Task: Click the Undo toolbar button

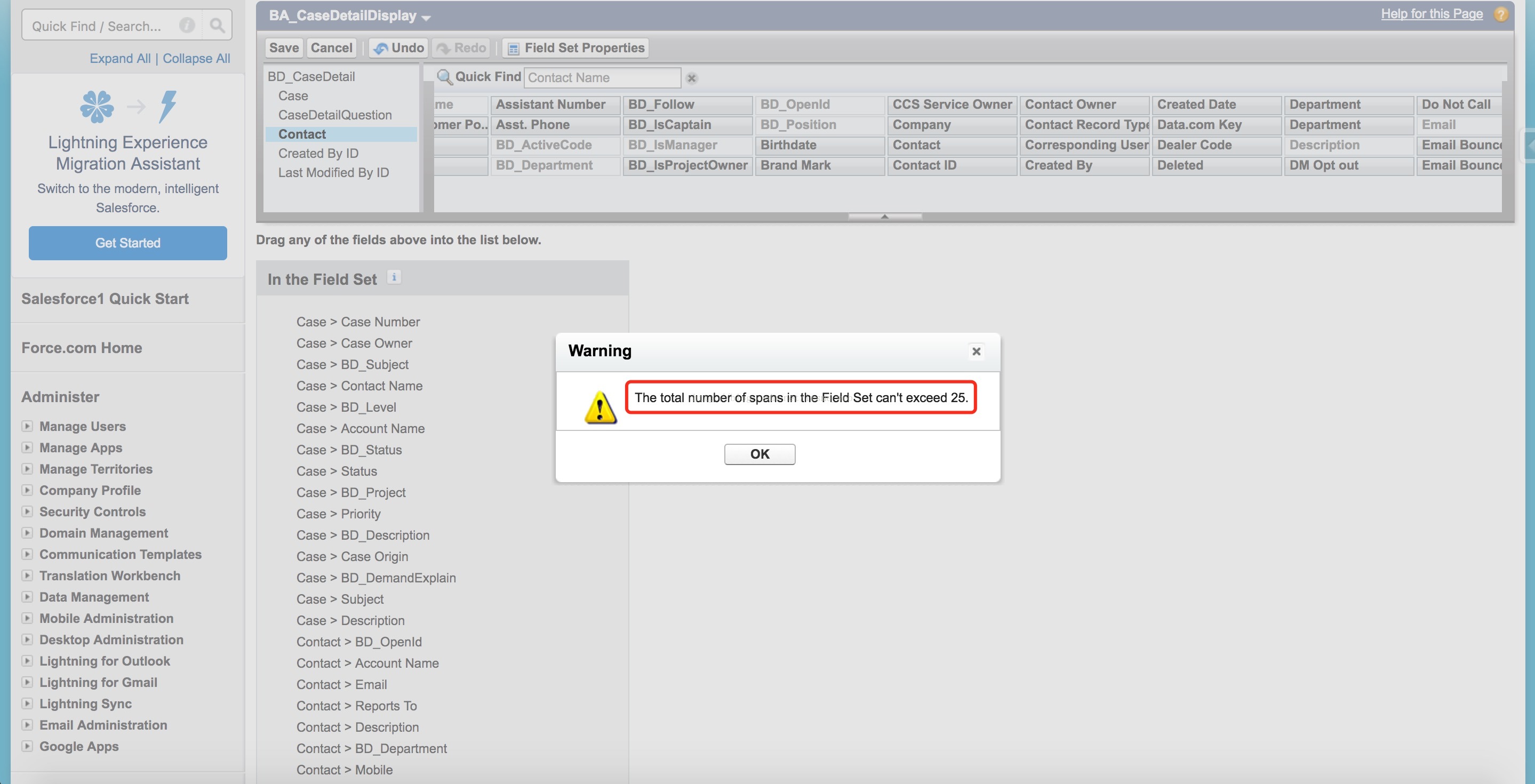Action: click(397, 47)
